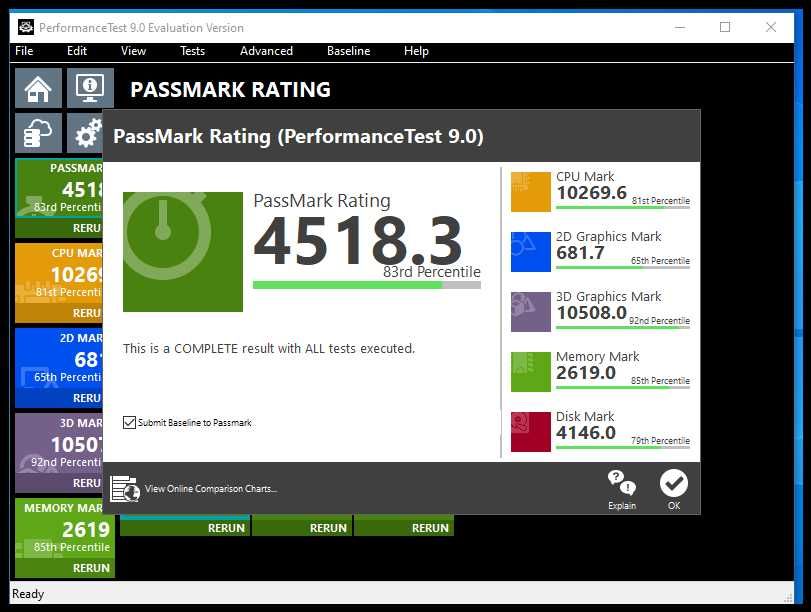Select the 3D Mark purple sidebar tile
Screen dimensions: 811x612
click(59, 444)
